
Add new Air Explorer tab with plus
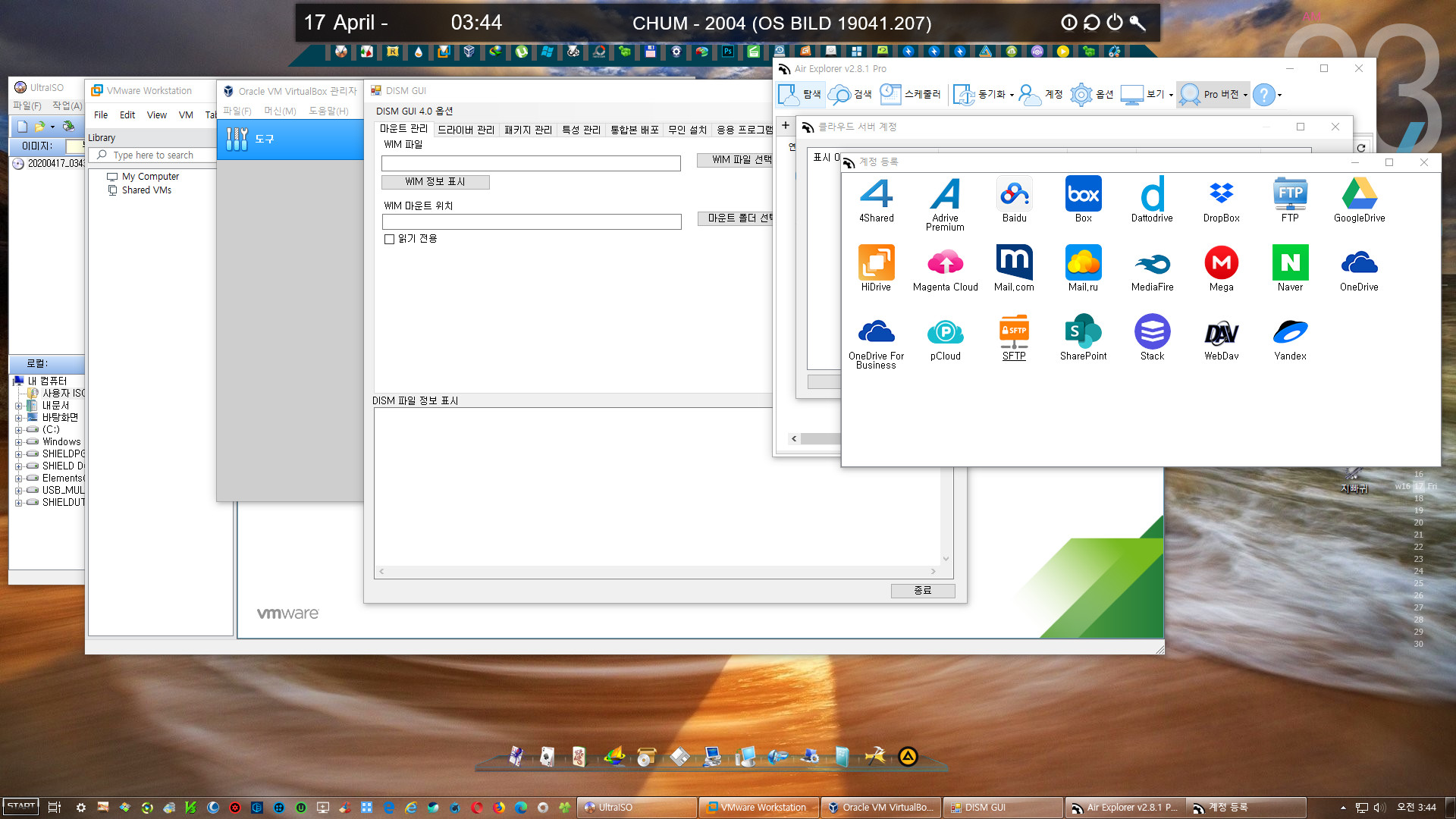[x=786, y=125]
